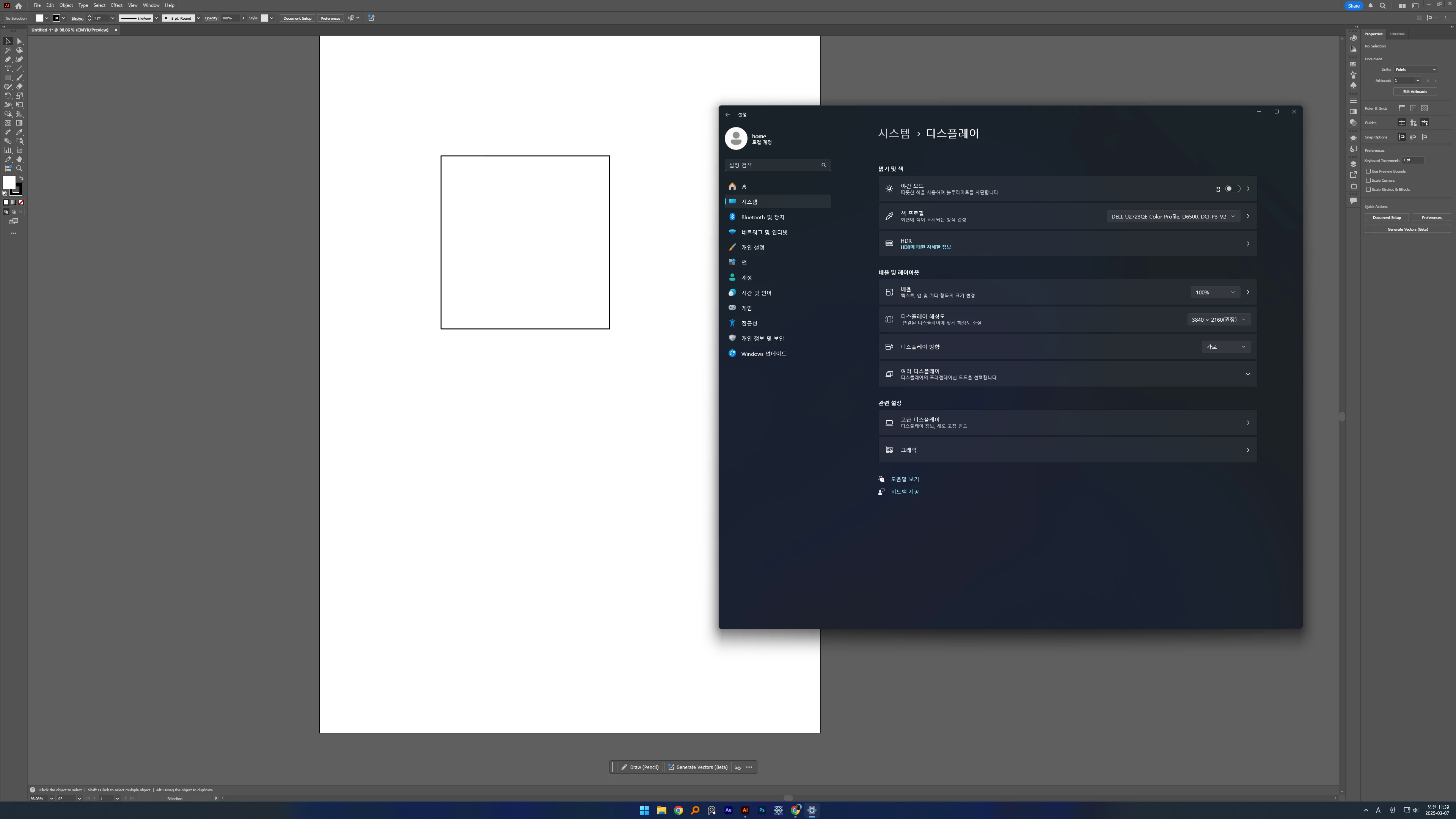
Task: Expand the multiple displays section (여러 디스플레이)
Action: tap(1247, 374)
